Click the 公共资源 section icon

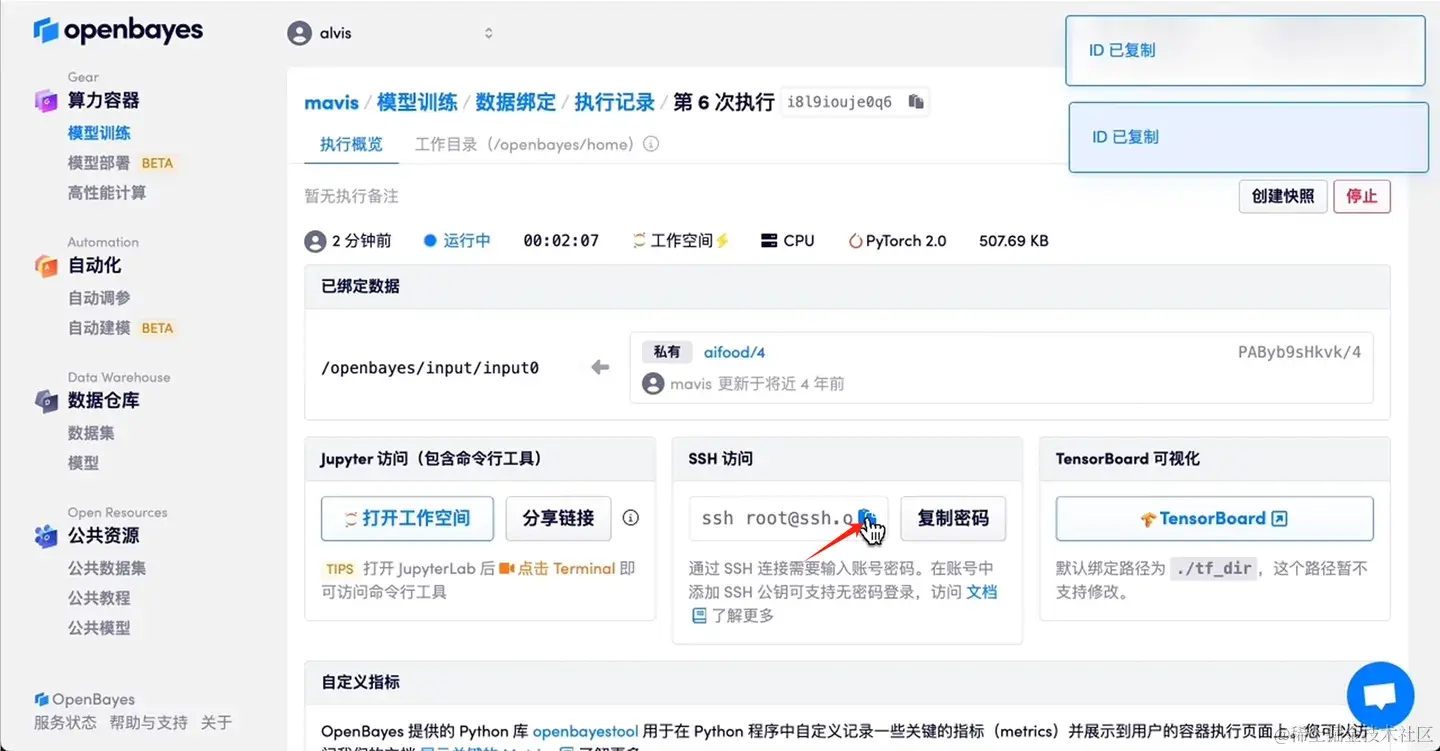pos(46,535)
